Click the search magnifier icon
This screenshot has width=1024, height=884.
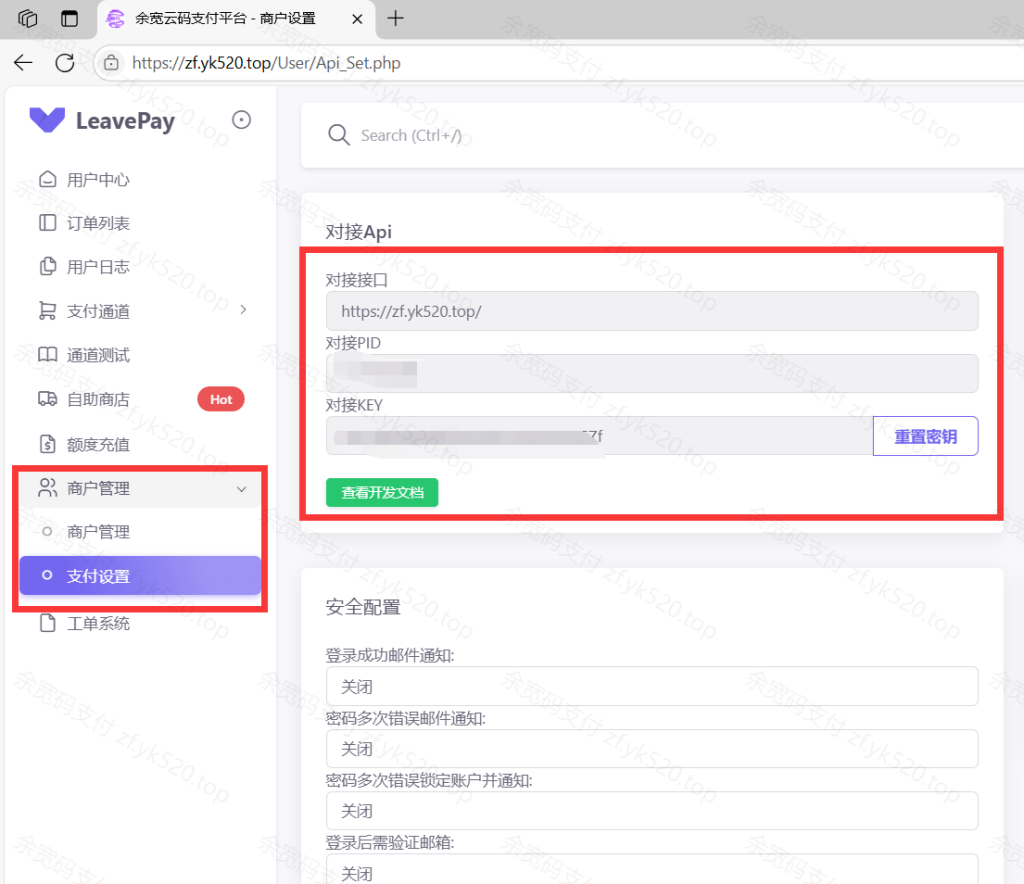pos(339,135)
